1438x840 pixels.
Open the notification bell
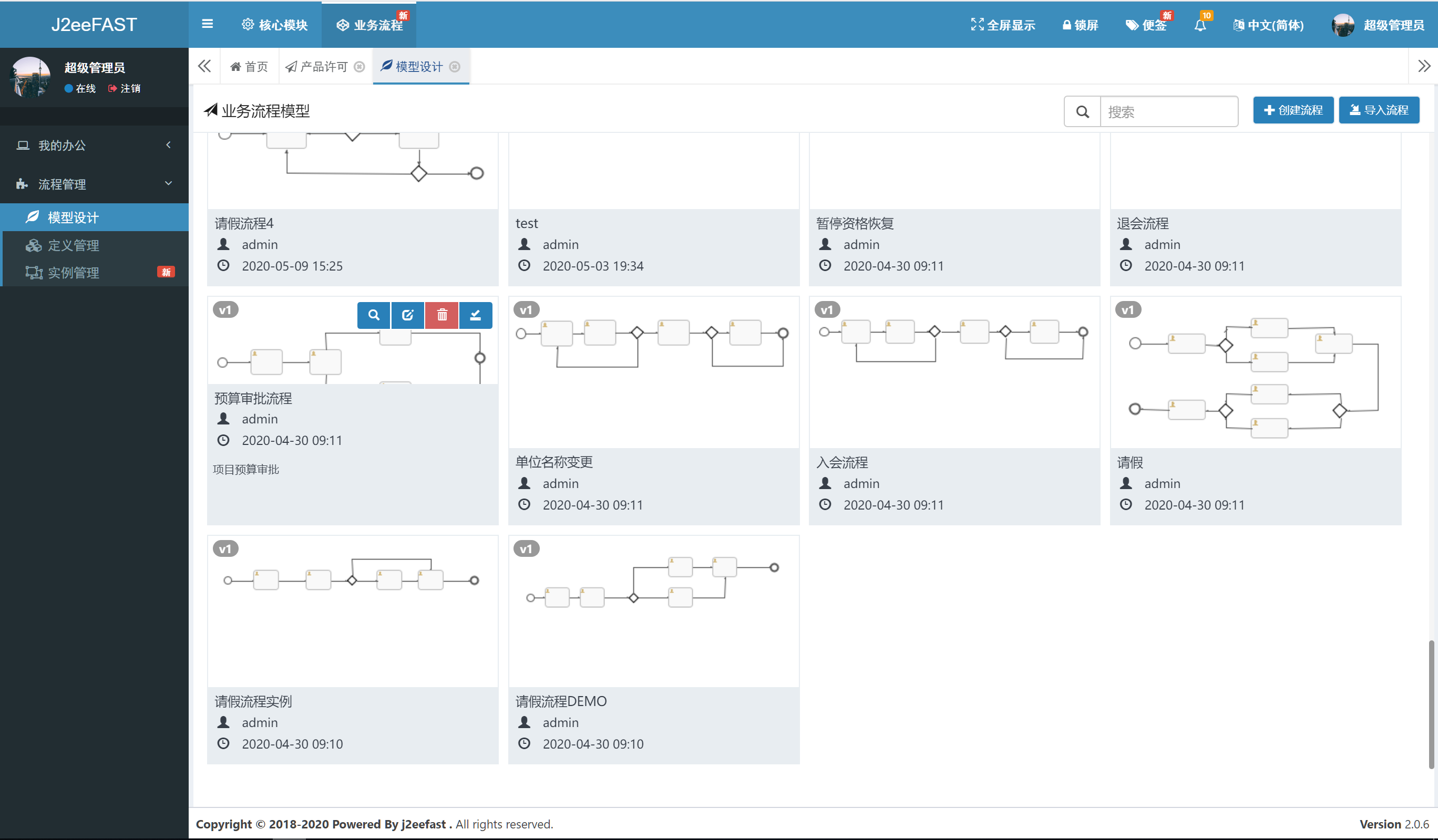(1200, 25)
